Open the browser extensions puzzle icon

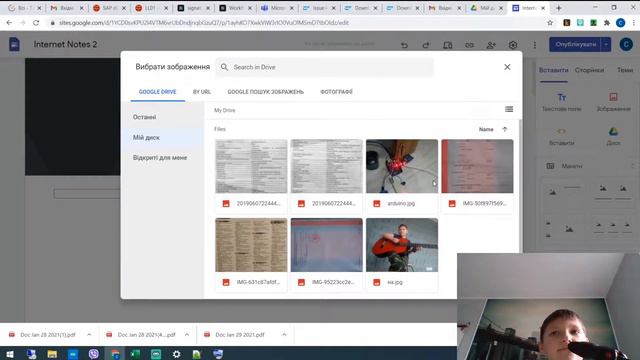(x=607, y=23)
